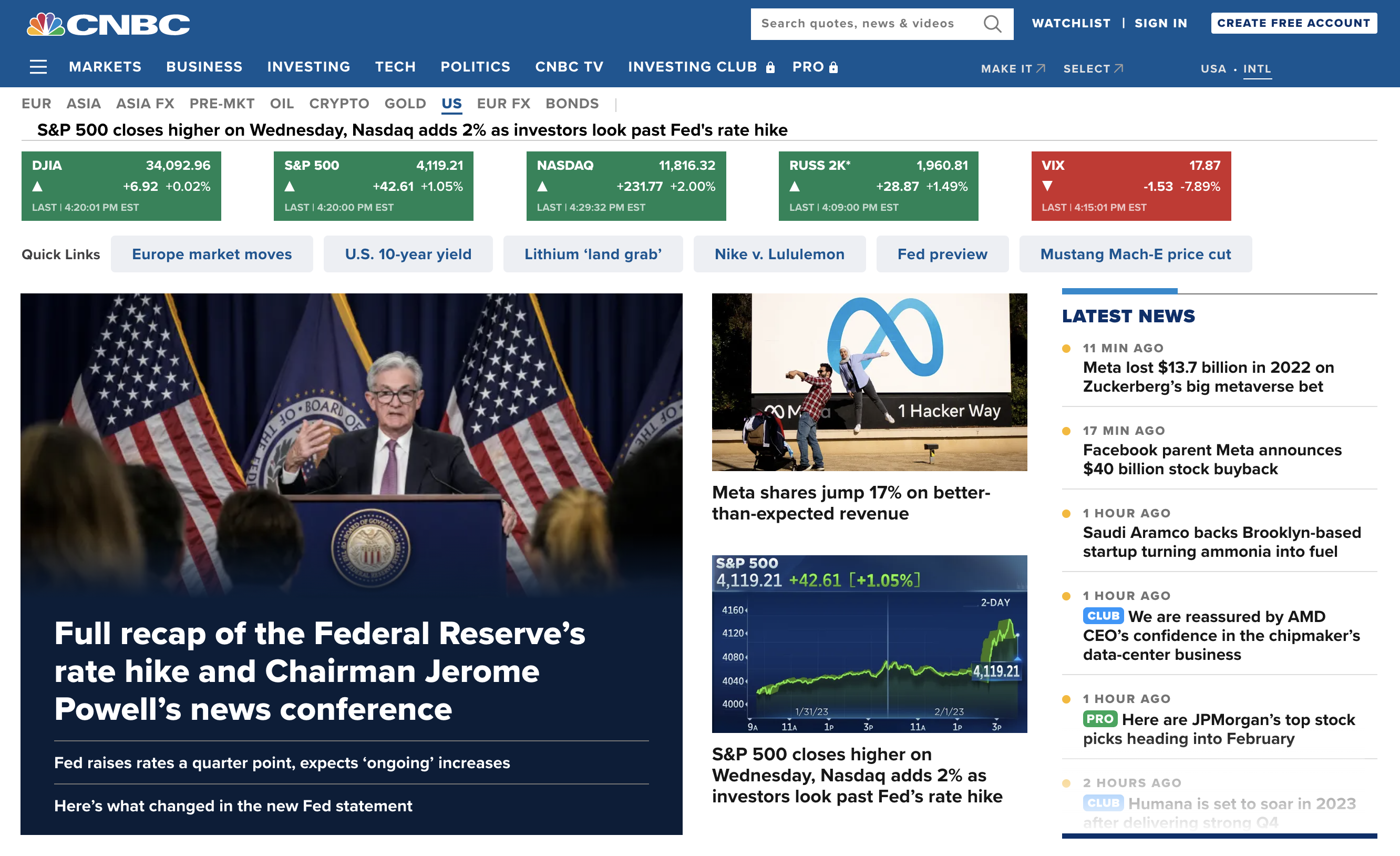Select the PRE-MKT tab
The width and height of the screenshot is (1400, 856).
[x=222, y=104]
